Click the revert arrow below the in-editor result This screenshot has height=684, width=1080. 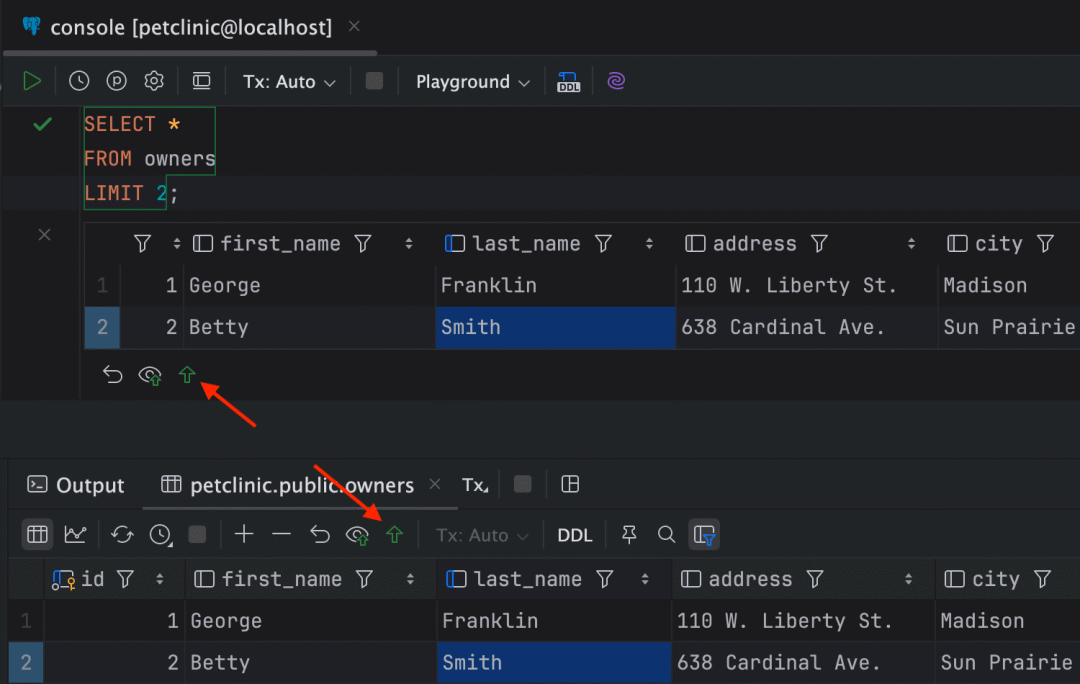(x=112, y=375)
